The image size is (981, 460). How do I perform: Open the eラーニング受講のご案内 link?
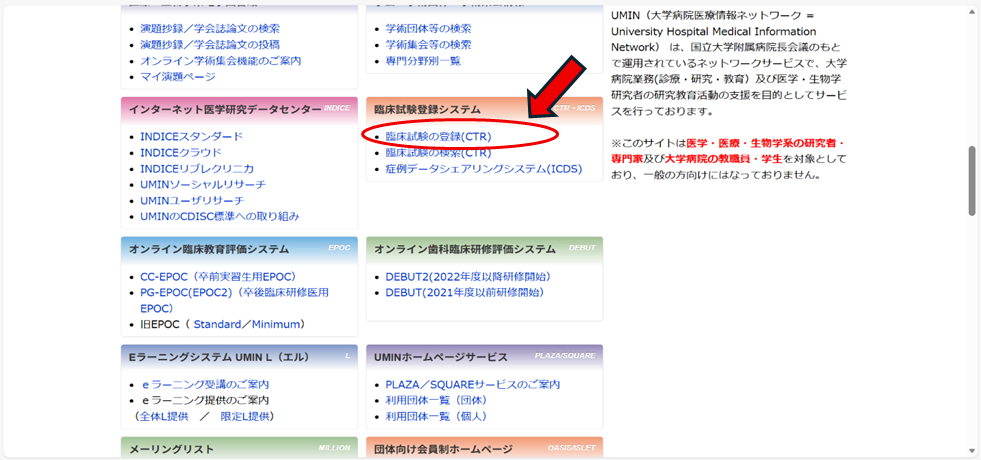coord(204,384)
